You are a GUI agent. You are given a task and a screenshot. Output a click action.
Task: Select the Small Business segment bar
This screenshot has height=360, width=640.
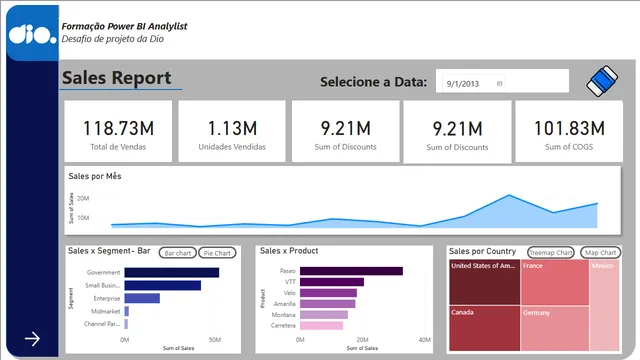coord(162,285)
